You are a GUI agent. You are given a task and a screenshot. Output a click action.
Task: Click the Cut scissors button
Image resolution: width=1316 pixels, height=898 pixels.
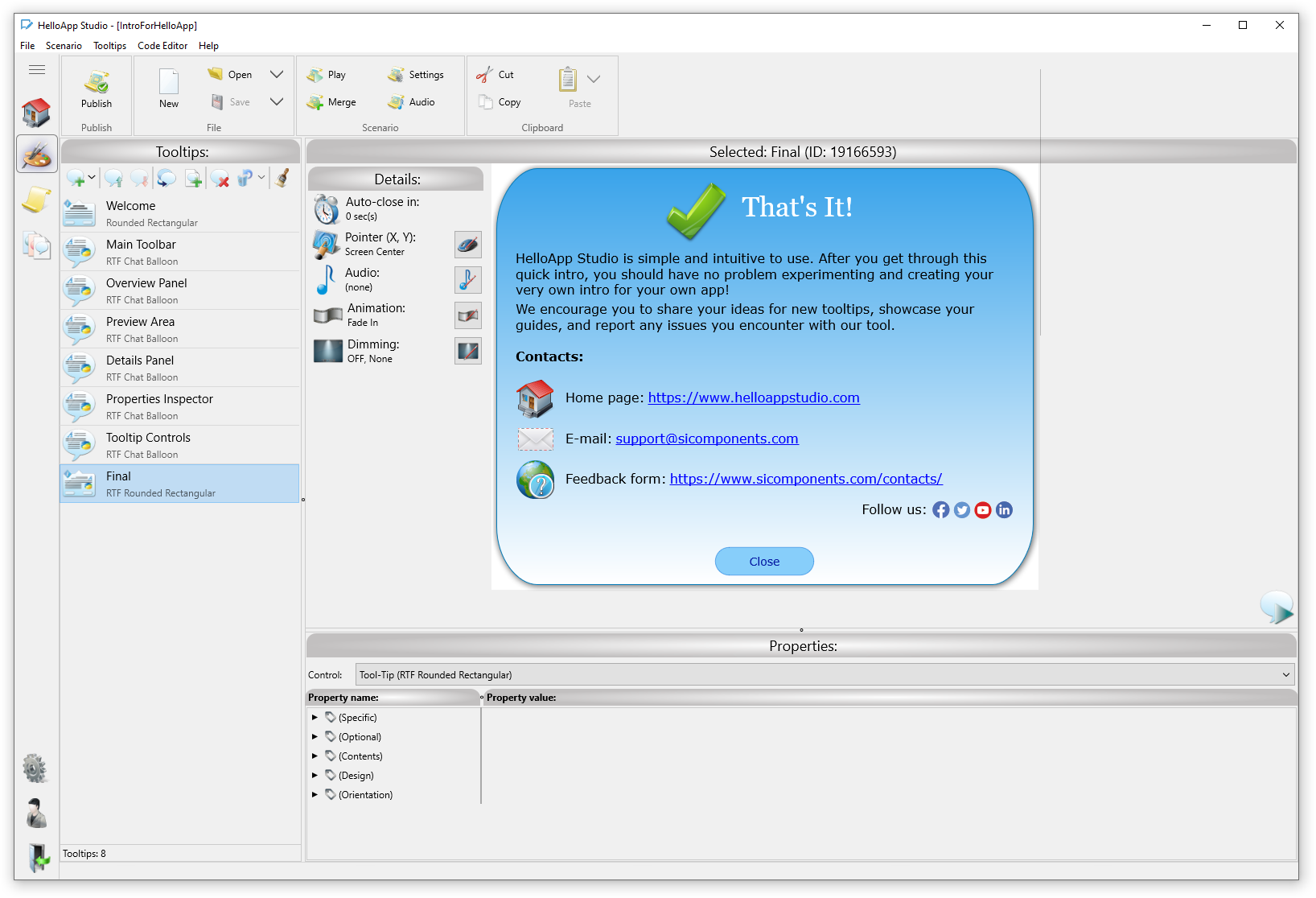[495, 75]
